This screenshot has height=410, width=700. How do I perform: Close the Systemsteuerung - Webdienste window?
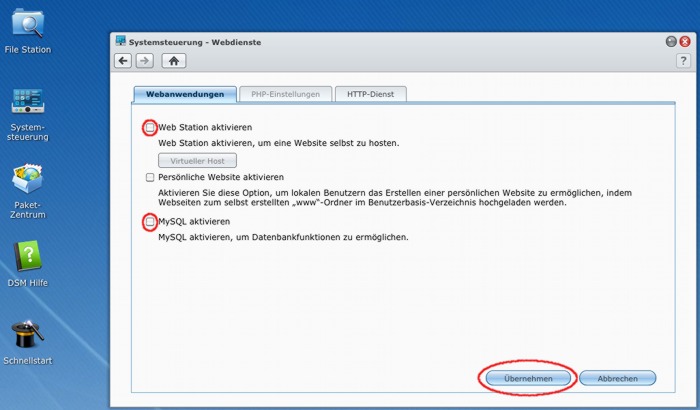tap(684, 43)
